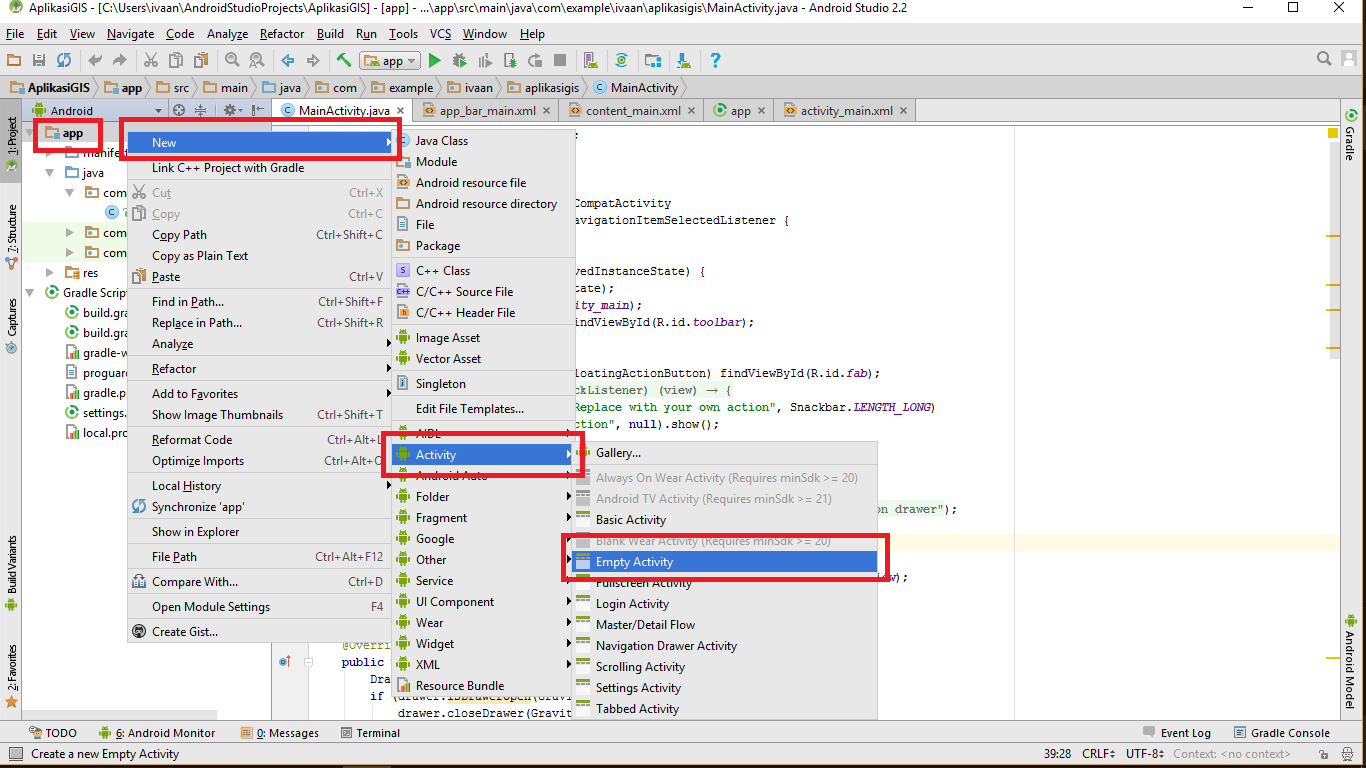
Task: Expand the res folder in project tree
Action: click(x=49, y=272)
